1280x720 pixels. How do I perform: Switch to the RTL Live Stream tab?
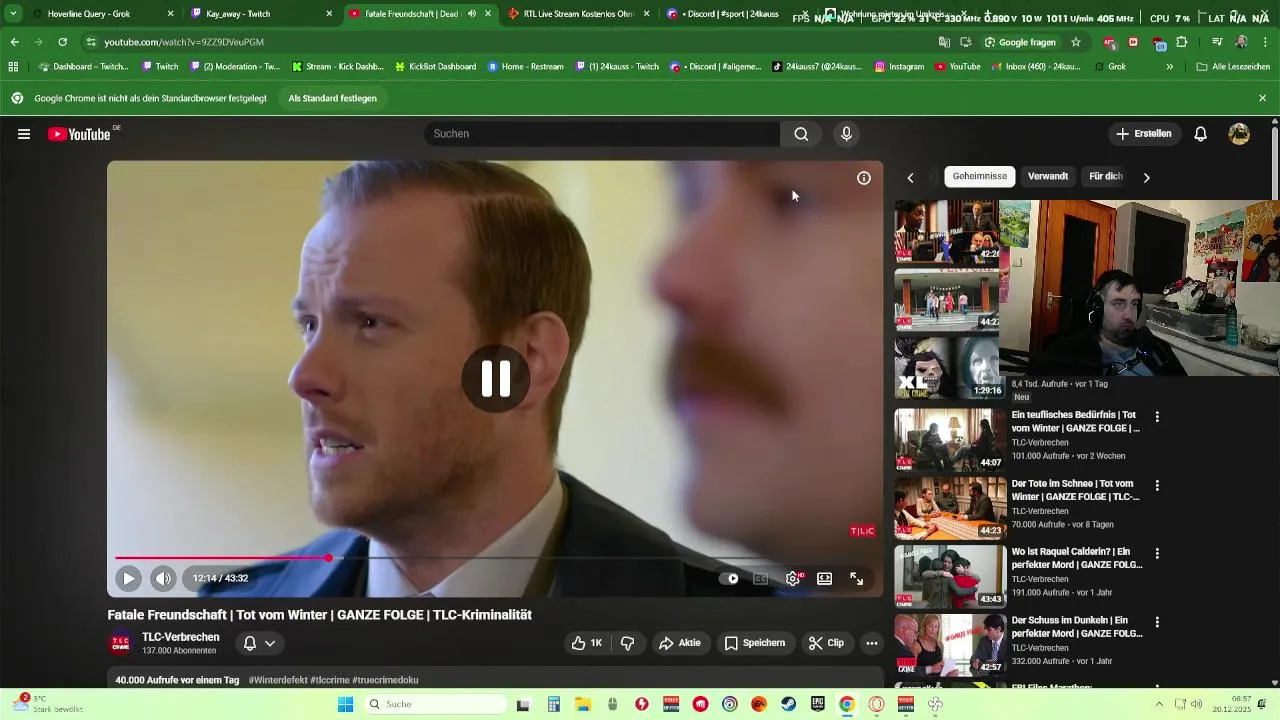click(x=579, y=14)
